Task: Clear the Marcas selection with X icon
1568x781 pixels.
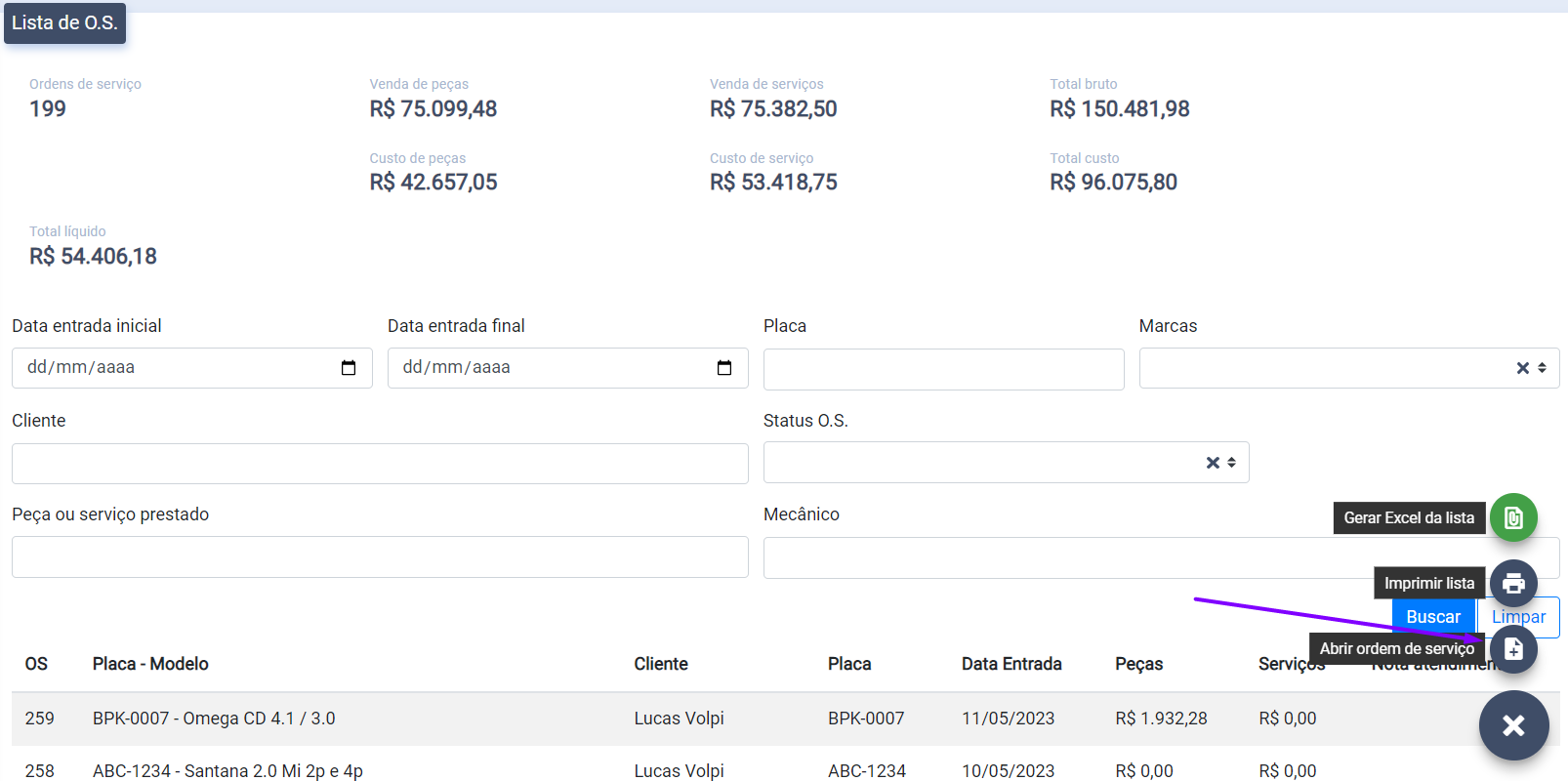Action: click(x=1522, y=368)
